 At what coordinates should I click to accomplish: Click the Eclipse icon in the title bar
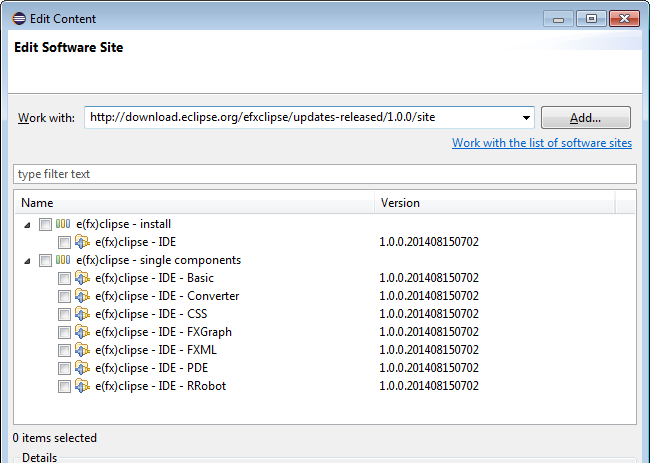click(19, 19)
